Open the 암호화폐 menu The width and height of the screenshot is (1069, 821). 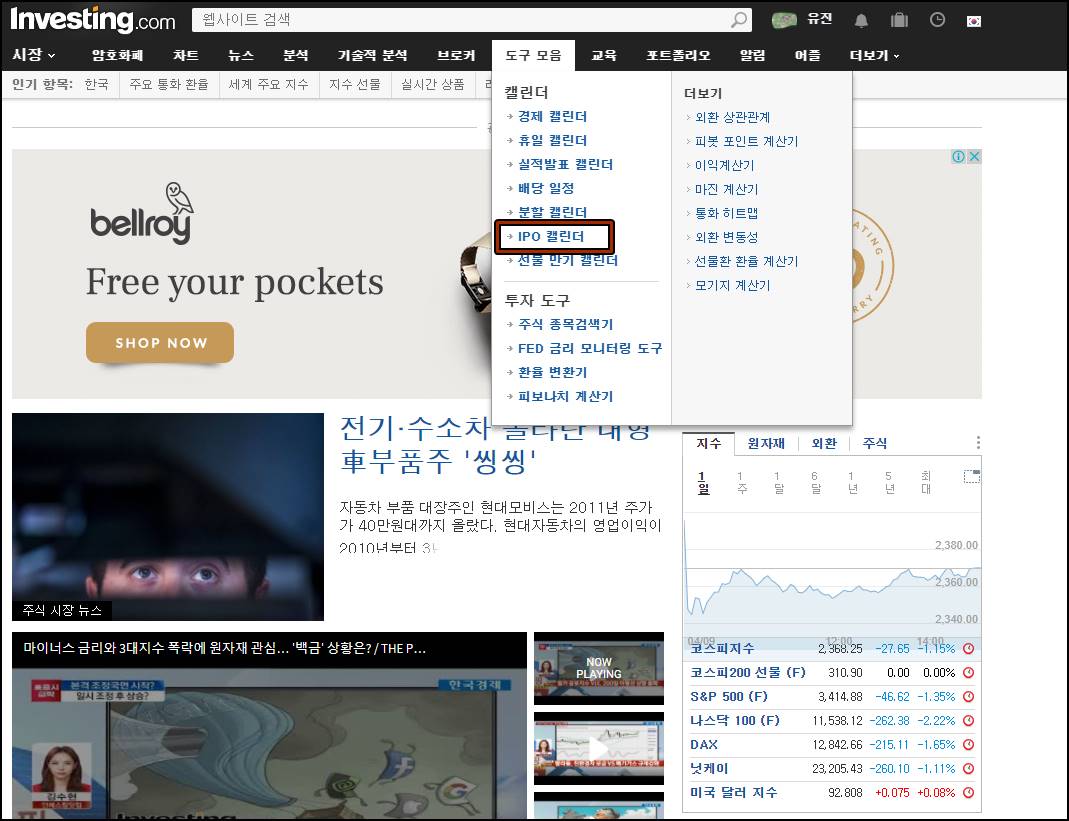coord(117,55)
